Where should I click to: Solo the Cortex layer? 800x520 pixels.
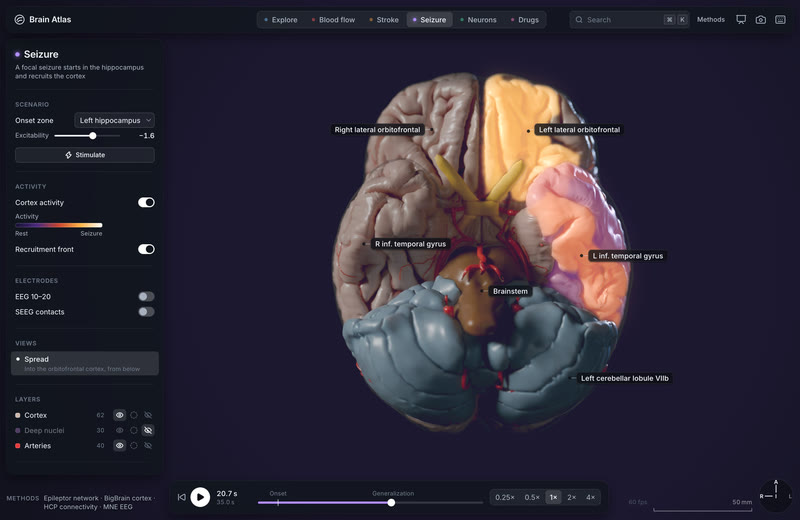(x=134, y=415)
